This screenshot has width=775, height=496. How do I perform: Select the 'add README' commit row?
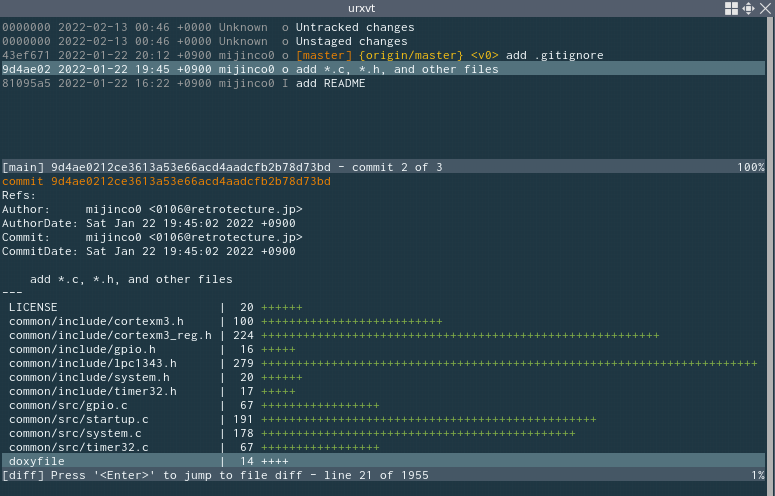[x=330, y=84]
